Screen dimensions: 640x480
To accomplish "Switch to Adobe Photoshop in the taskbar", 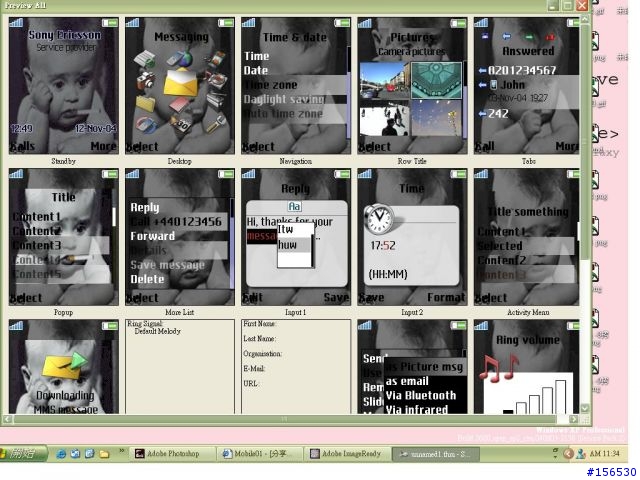I will [x=173, y=454].
